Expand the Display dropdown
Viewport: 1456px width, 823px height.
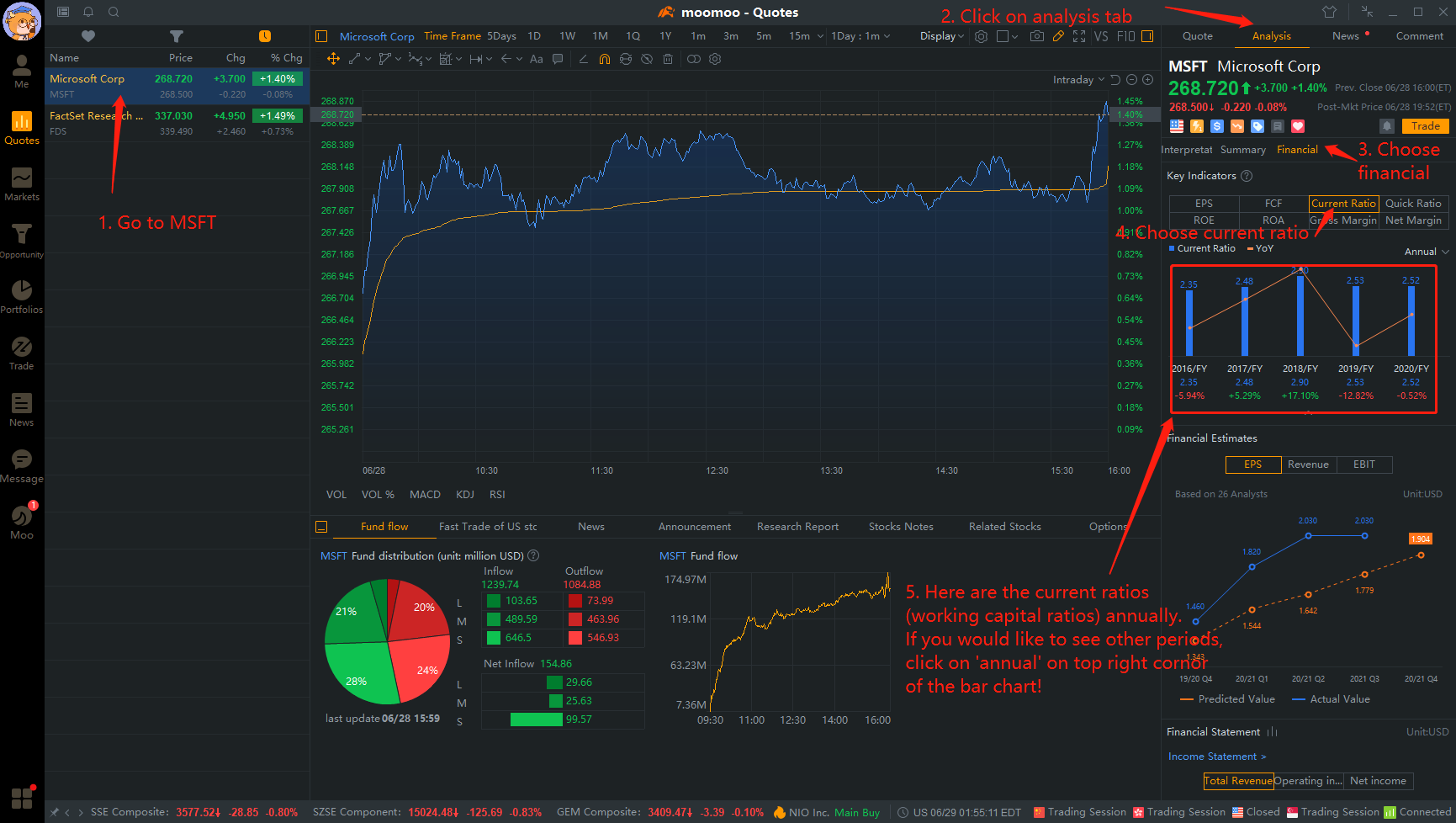(942, 36)
